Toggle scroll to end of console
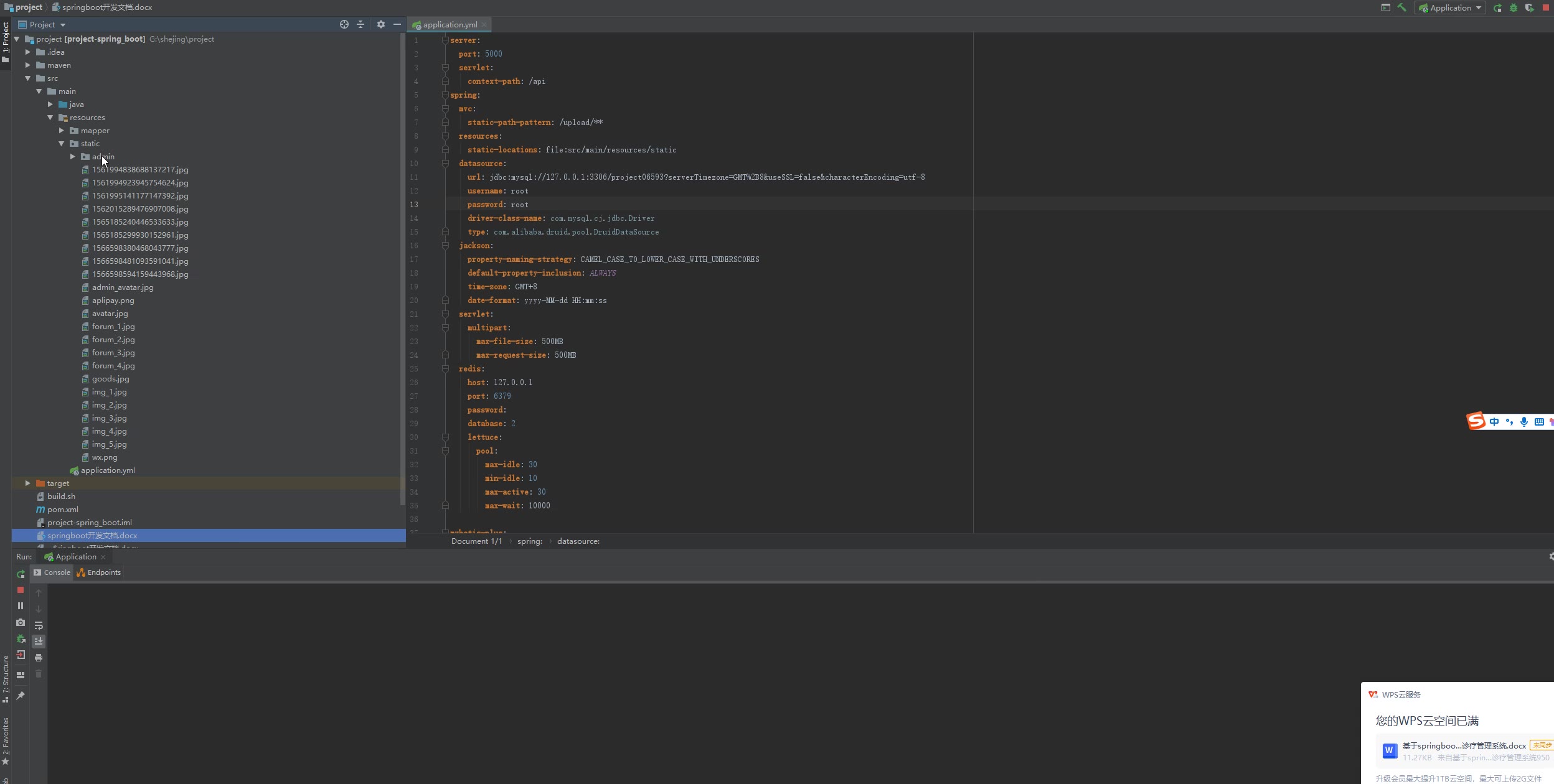This screenshot has width=1554, height=784. tap(39, 641)
